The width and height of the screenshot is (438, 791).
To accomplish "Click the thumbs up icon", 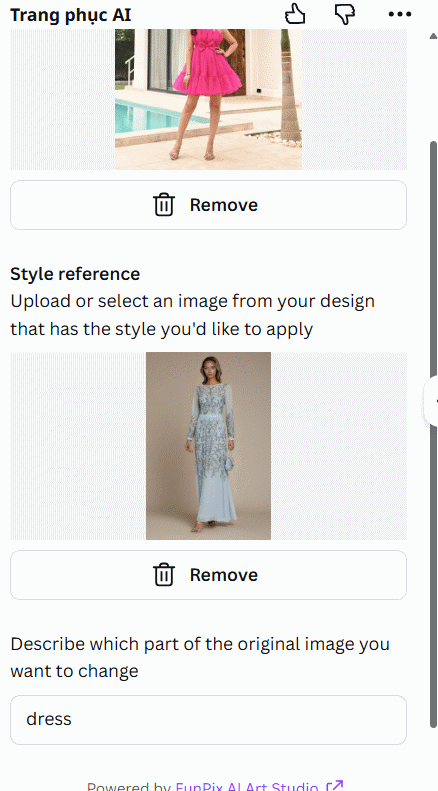I will [x=295, y=14].
